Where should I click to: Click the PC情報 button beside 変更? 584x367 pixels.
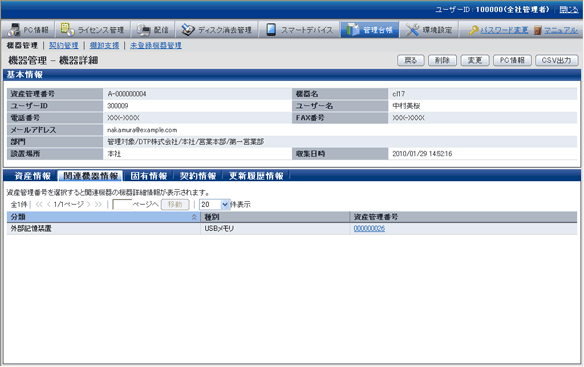pyautogui.click(x=512, y=60)
